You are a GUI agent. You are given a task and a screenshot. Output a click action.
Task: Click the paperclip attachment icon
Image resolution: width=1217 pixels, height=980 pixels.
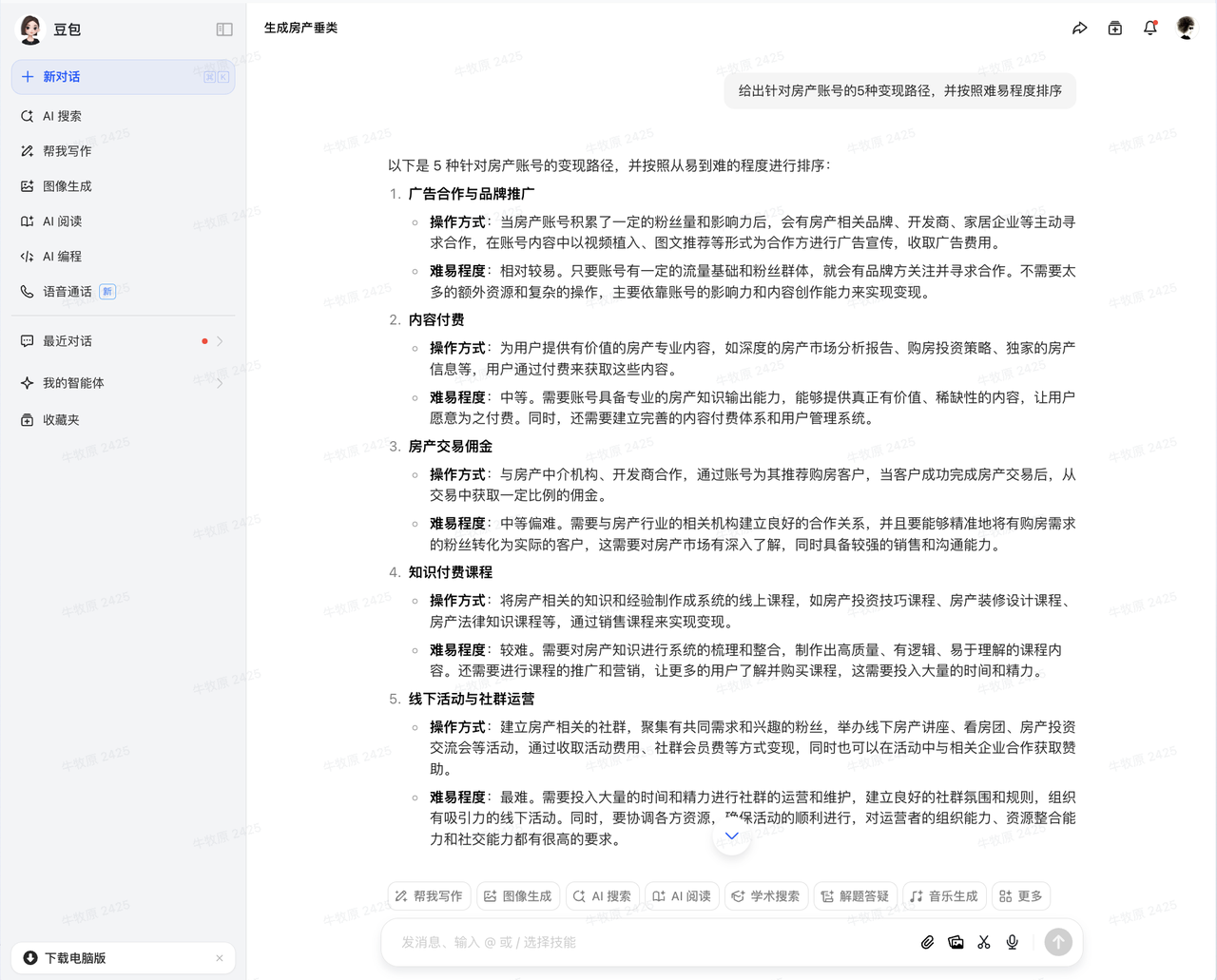tap(927, 942)
